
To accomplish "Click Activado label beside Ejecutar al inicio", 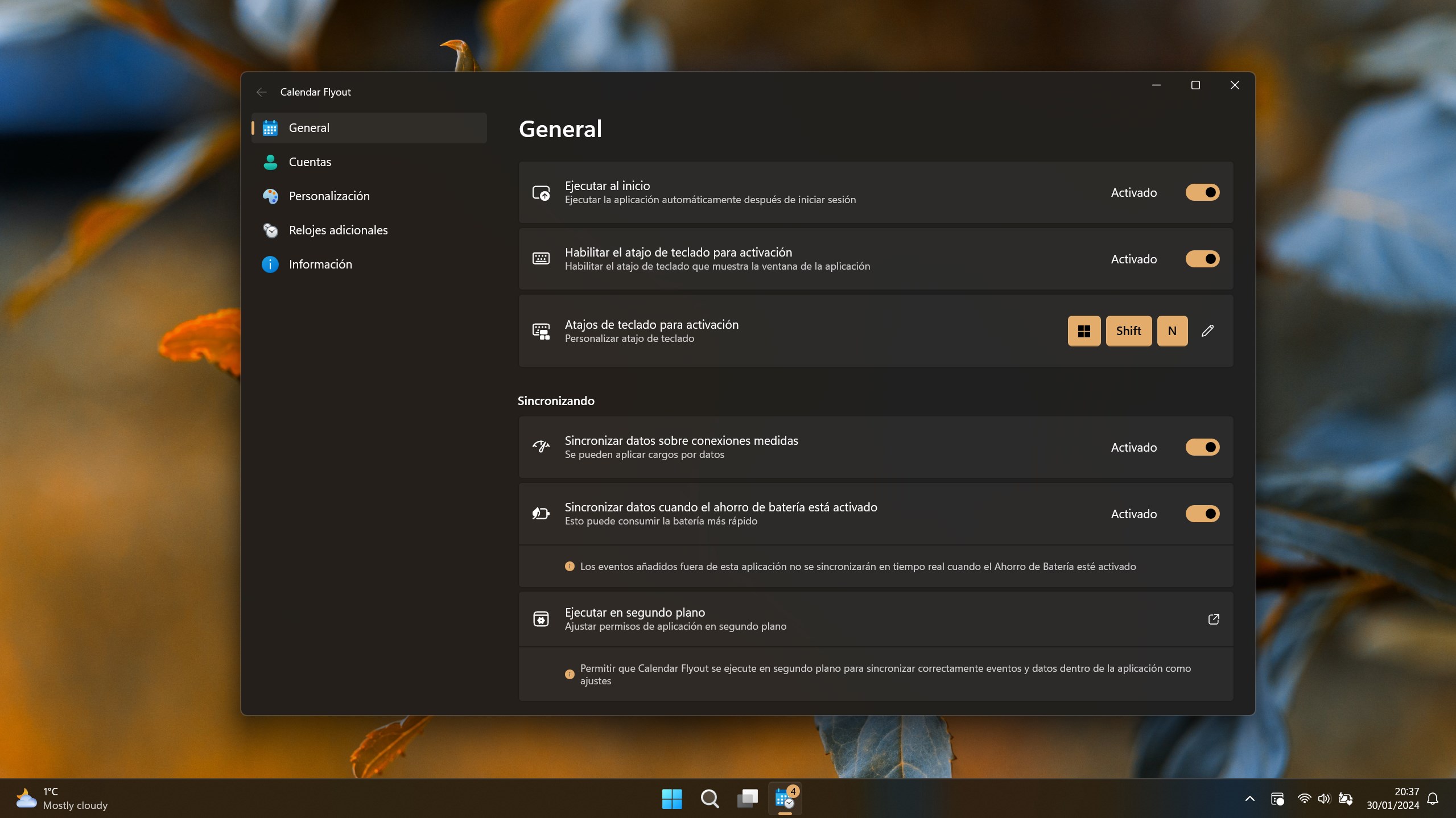I will click(1133, 193).
